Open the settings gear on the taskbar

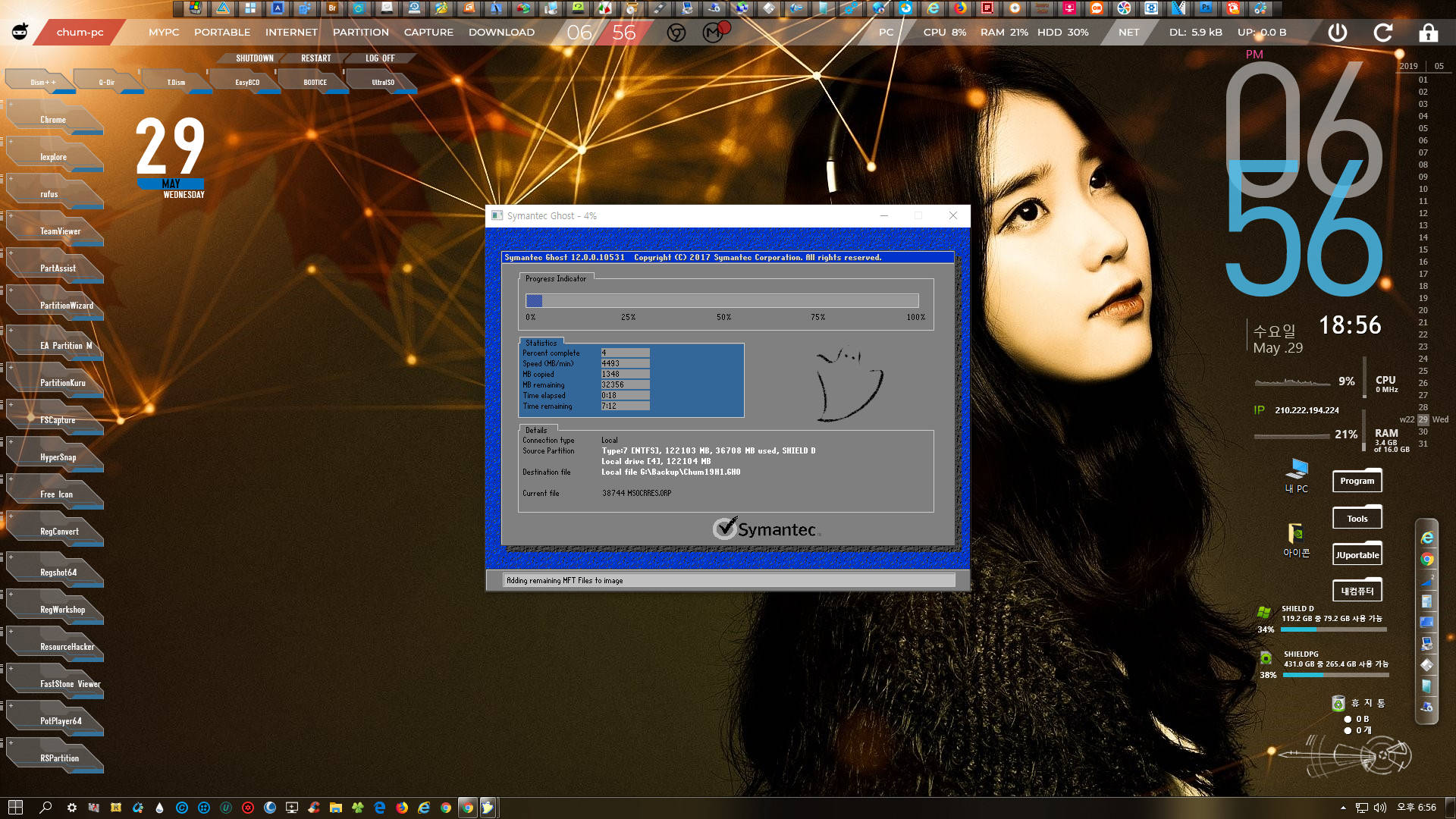click(x=71, y=808)
